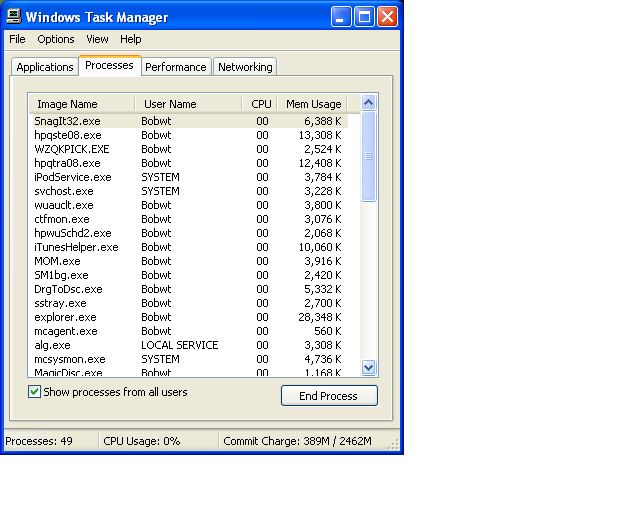
Task: Sort processes by Image Name column
Action: [x=82, y=104]
